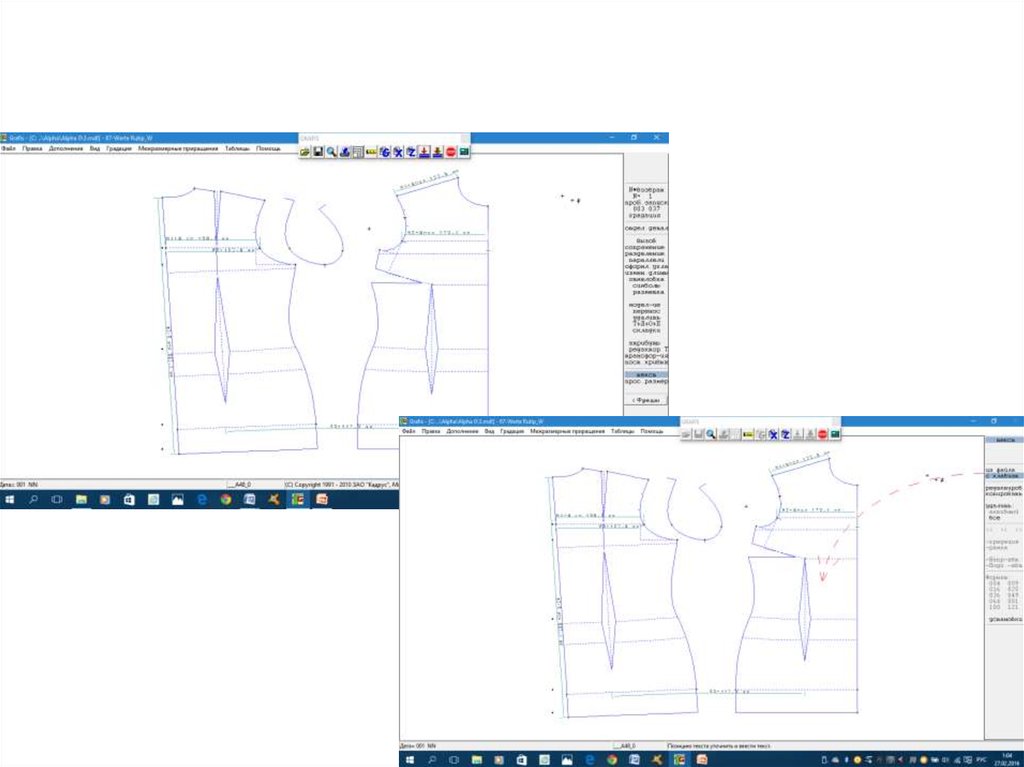This screenshot has height=767, width=1024.
Task: Open File Explorer from the lower taskbar
Action: click(x=477, y=760)
